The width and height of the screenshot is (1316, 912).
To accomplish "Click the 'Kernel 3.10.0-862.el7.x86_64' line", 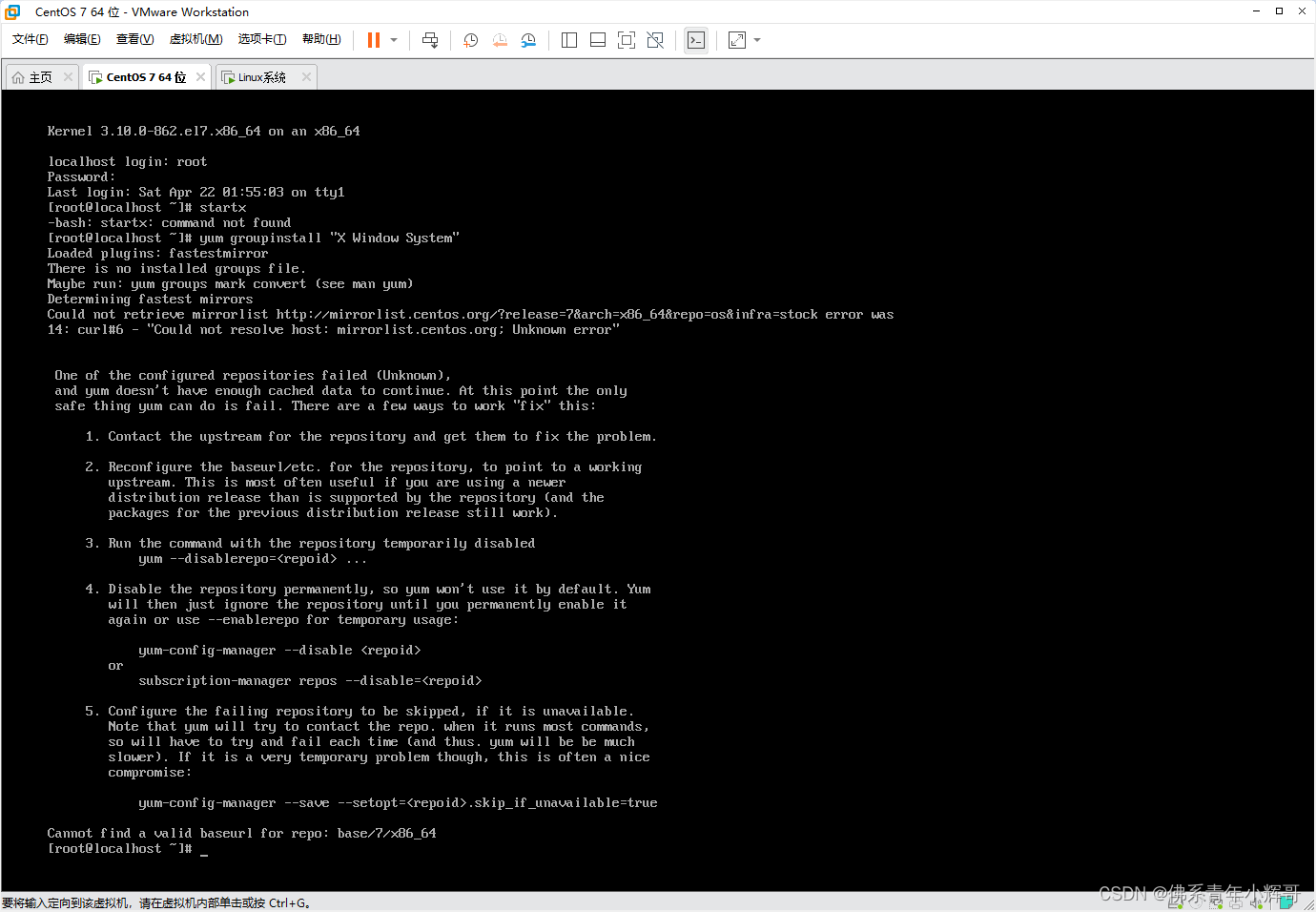I will (203, 132).
